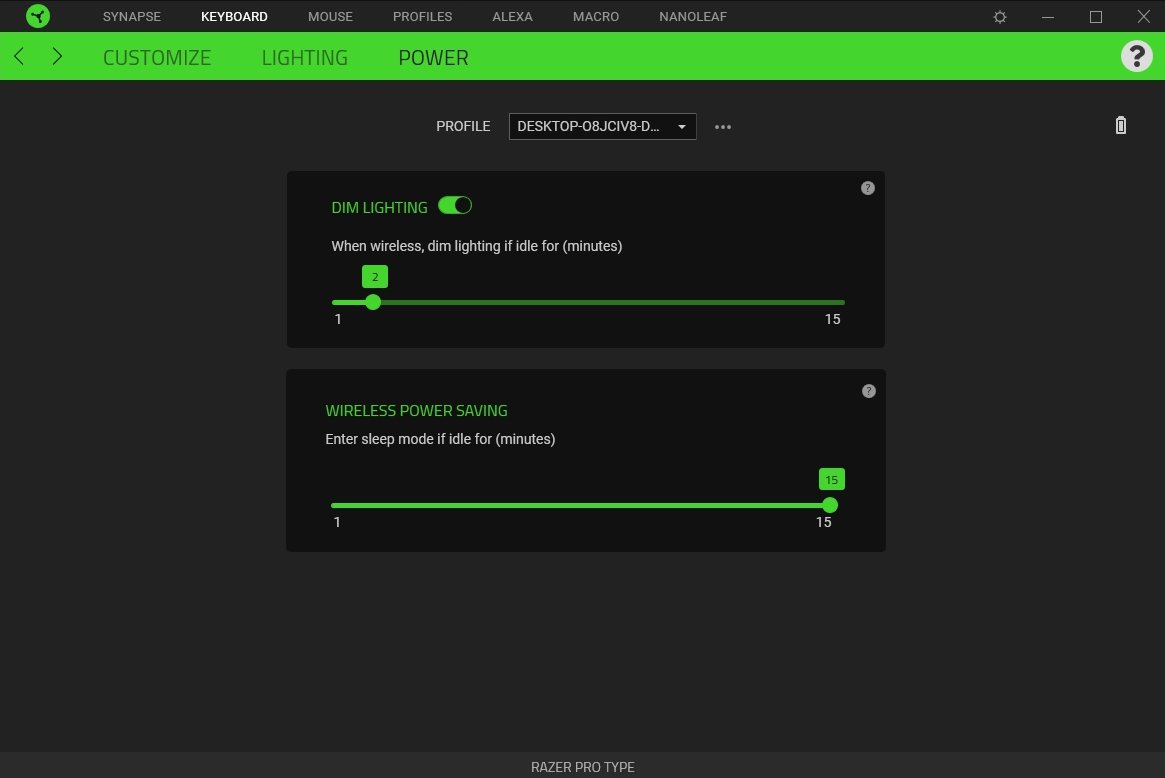Screen dimensions: 1165x778
Task: Open the Mouse tab
Action: (331, 16)
